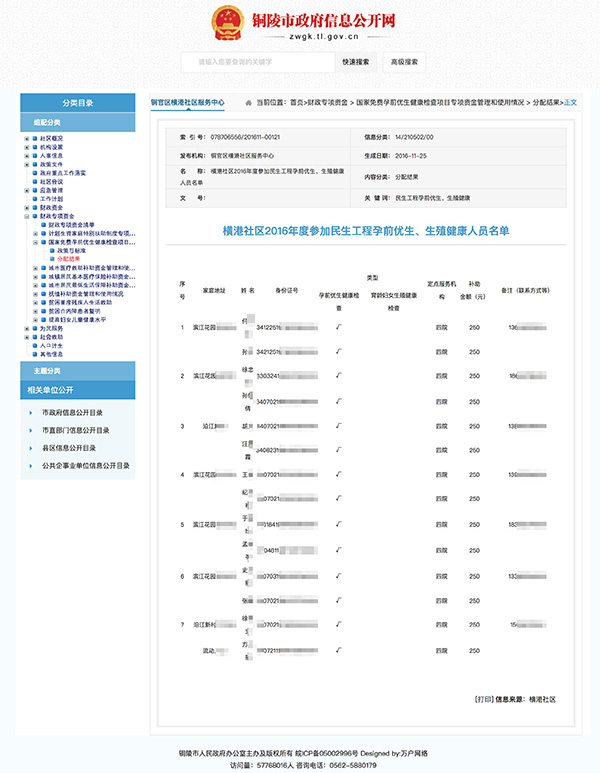Open 县区信息公开目录 link

[x=69, y=448]
